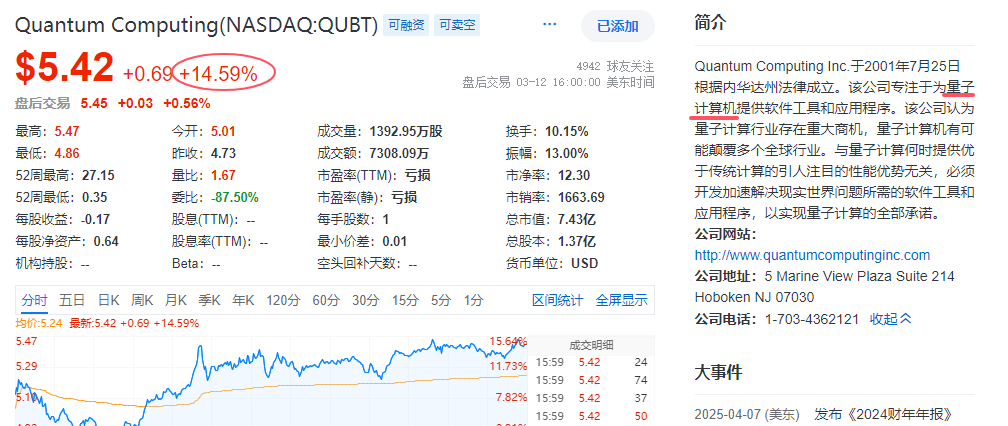
Task: Click the 最高 value 5.47
Action: pos(68,132)
